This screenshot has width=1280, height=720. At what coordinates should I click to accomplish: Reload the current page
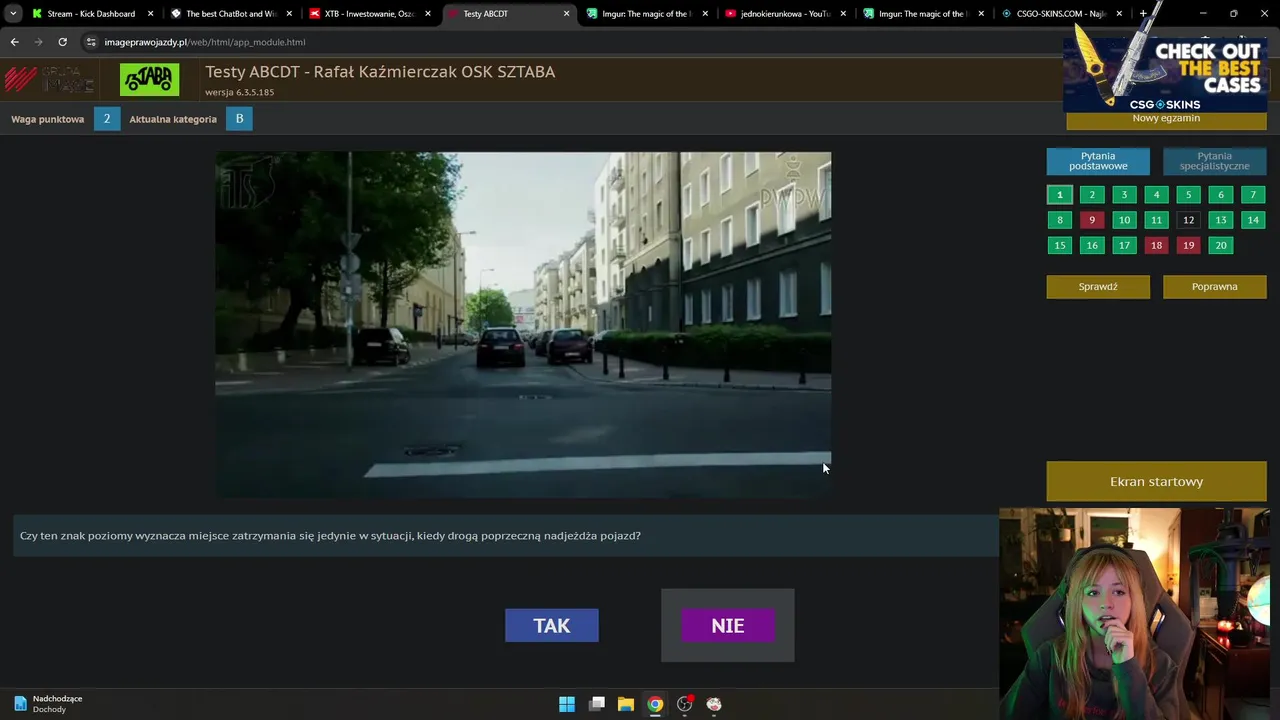pyautogui.click(x=62, y=42)
